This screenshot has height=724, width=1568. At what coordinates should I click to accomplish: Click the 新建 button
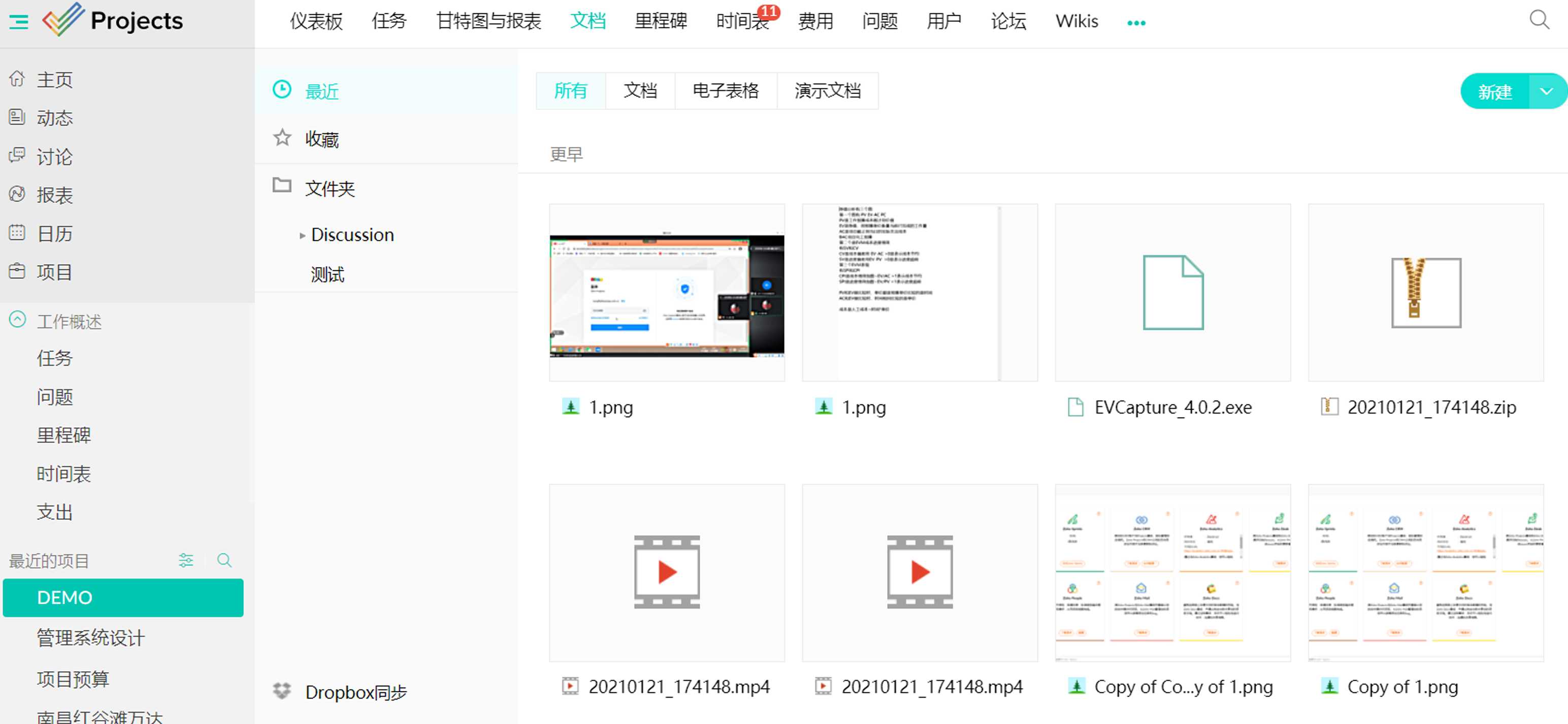point(1494,92)
